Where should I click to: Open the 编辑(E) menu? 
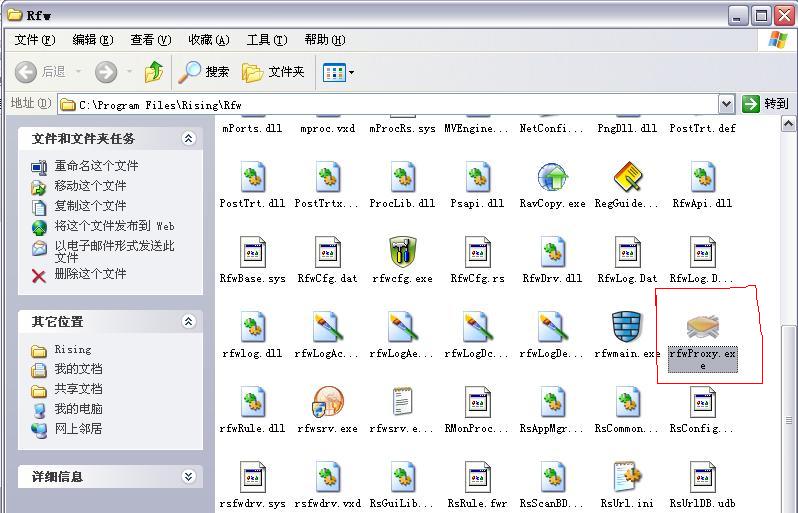tap(93, 40)
